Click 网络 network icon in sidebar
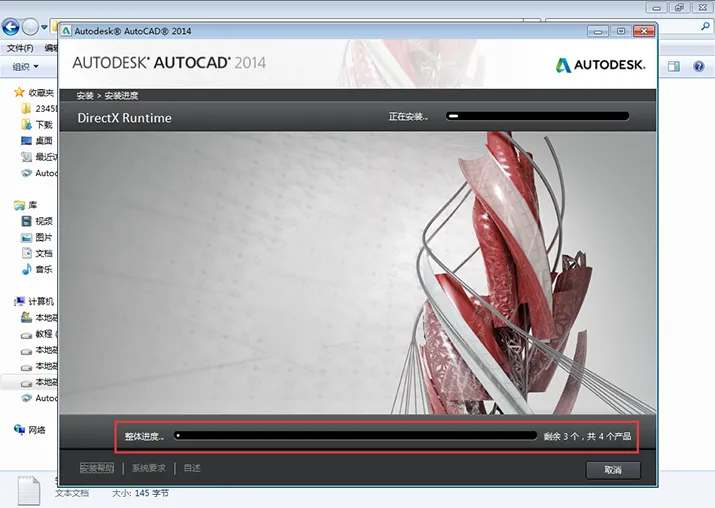 click(19, 430)
